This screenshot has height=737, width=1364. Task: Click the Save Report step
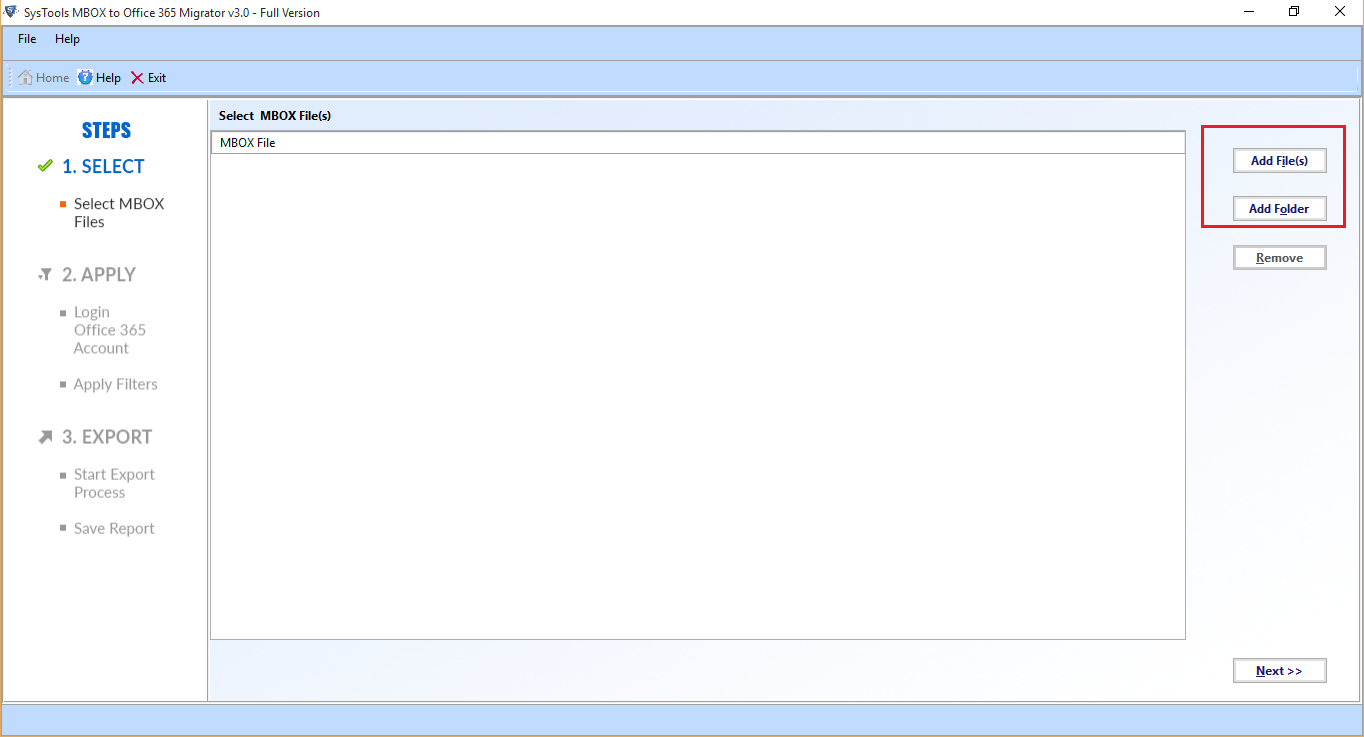pos(114,528)
